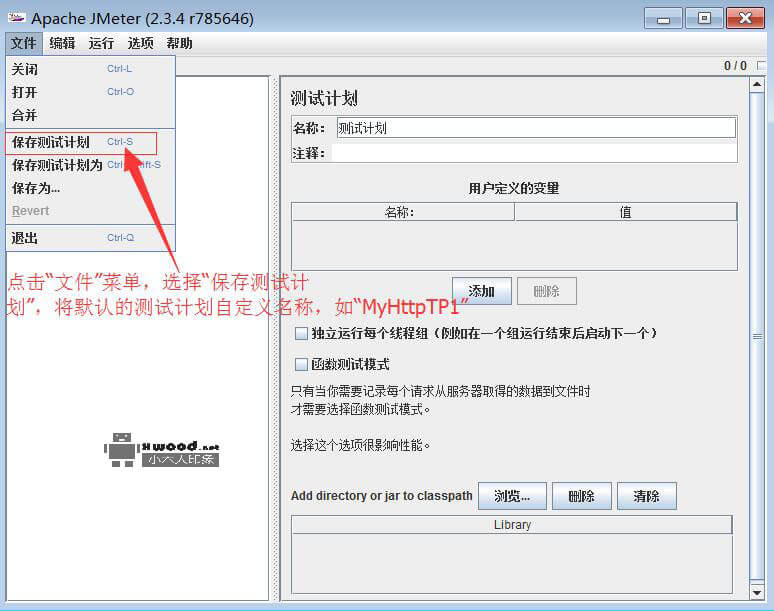Click the classpath 删除 button
Viewport: 774px width, 611px height.
pos(581,496)
